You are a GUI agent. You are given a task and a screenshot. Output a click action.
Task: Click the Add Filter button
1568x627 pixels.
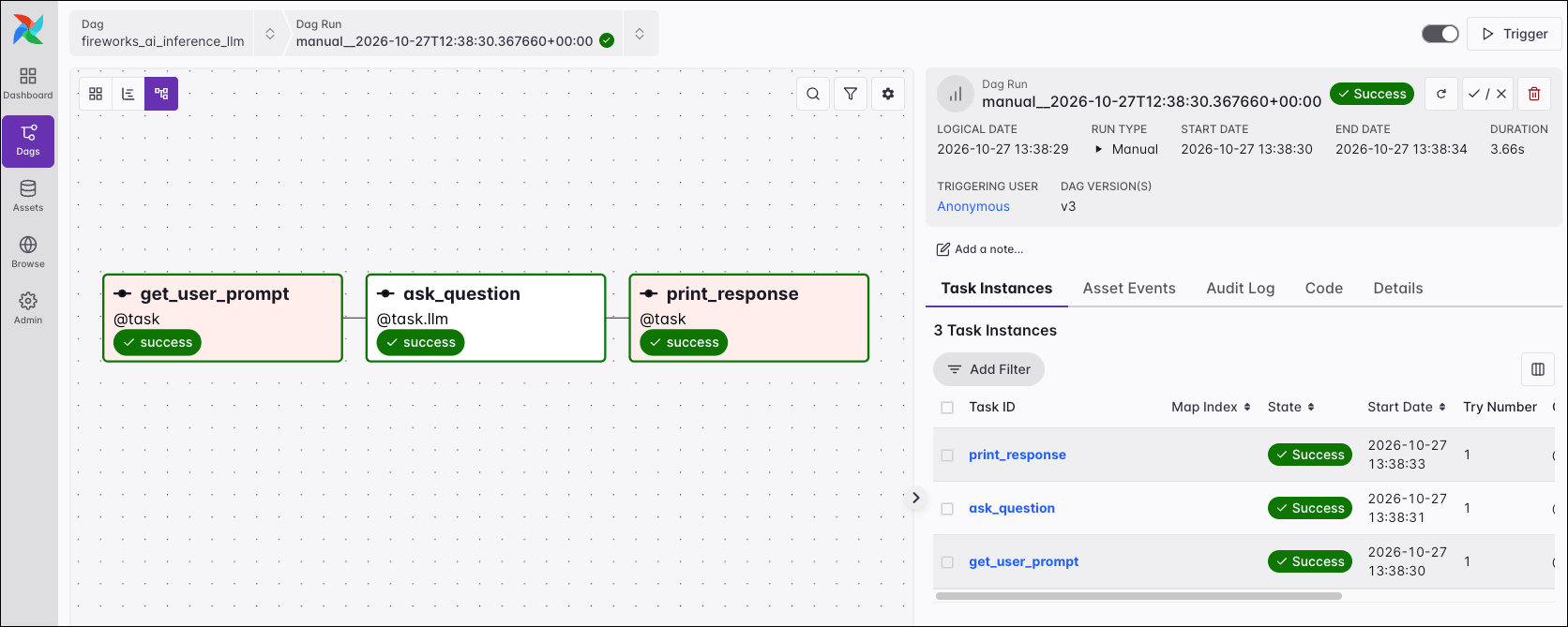[988, 369]
